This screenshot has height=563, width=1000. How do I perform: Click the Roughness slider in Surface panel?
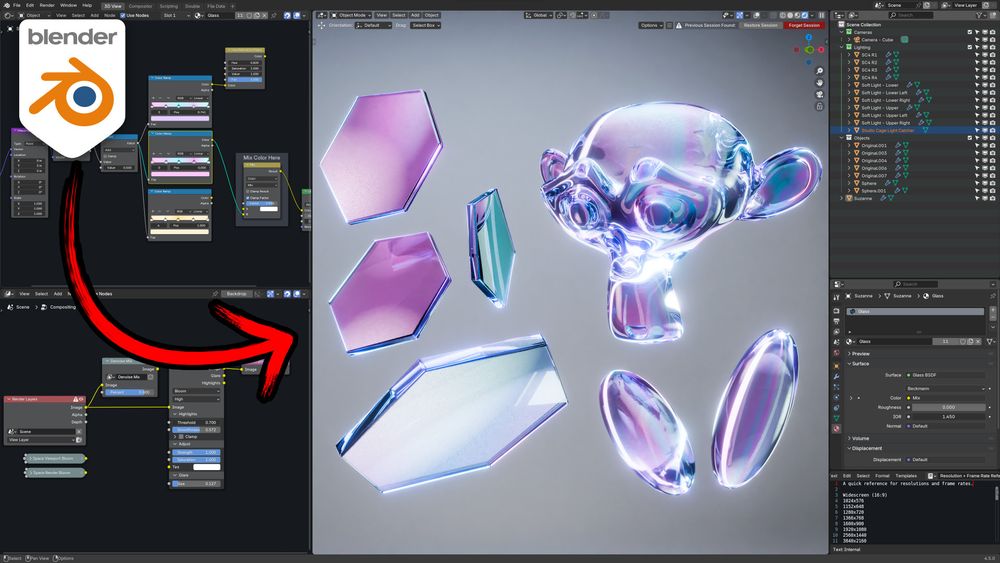[948, 407]
